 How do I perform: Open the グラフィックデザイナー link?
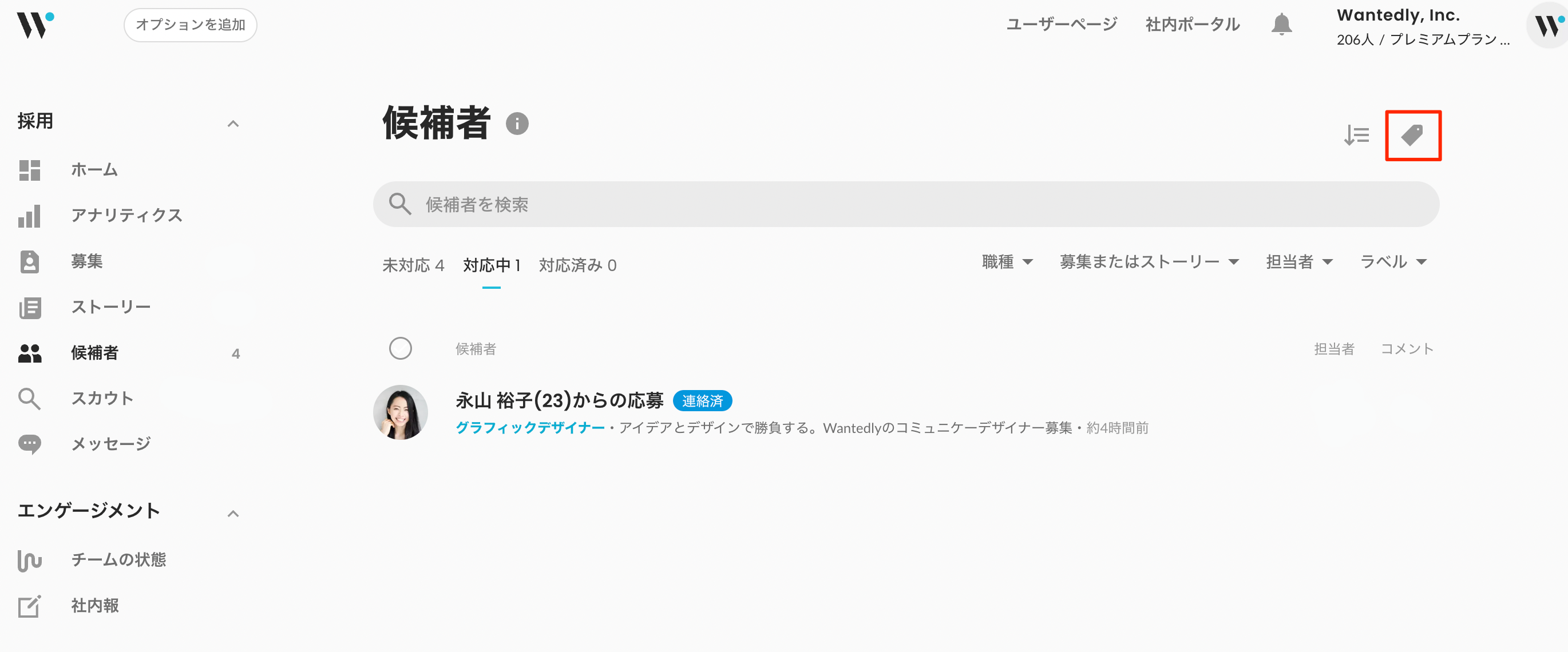point(529,428)
